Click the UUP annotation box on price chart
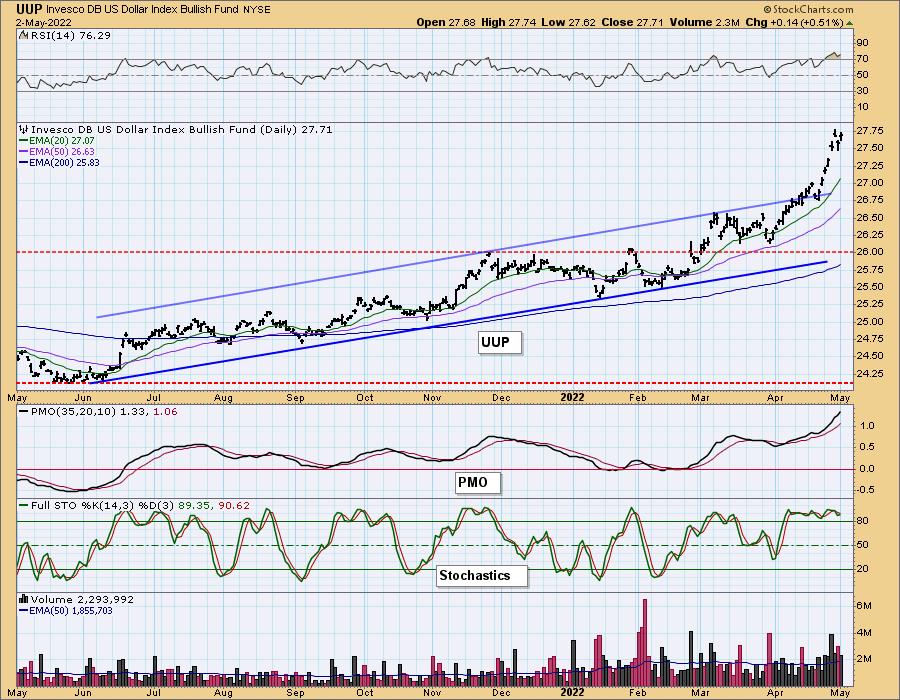This screenshot has width=900, height=700. point(500,343)
